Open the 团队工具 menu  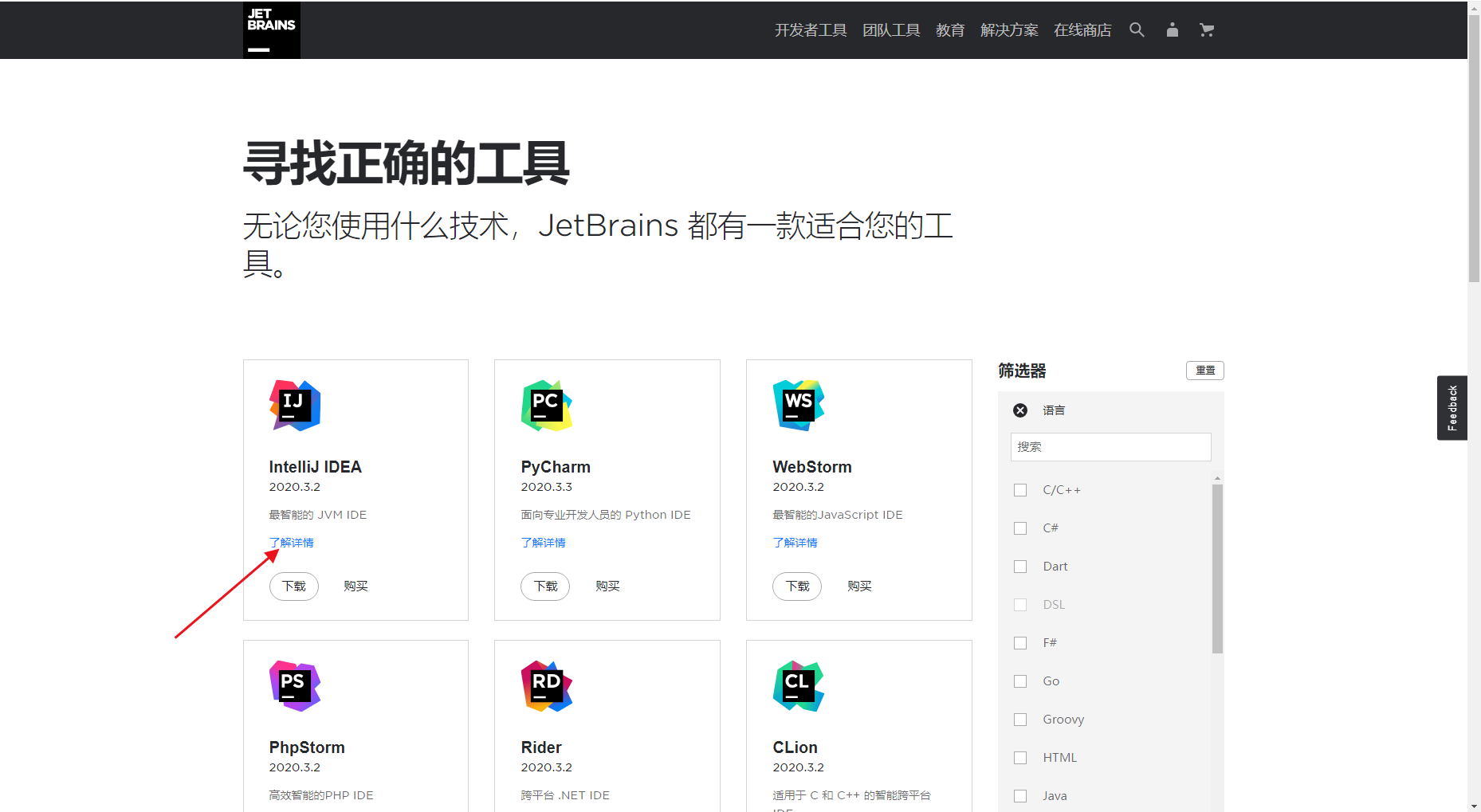[x=891, y=30]
